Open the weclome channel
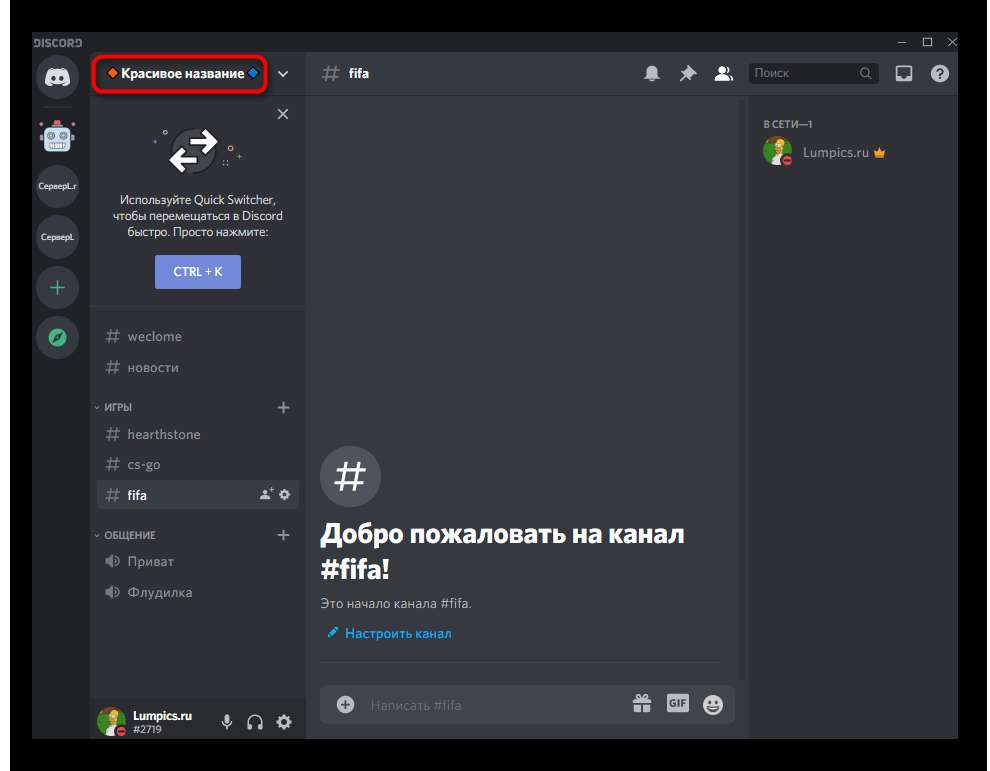This screenshot has width=990, height=771. pos(198,337)
